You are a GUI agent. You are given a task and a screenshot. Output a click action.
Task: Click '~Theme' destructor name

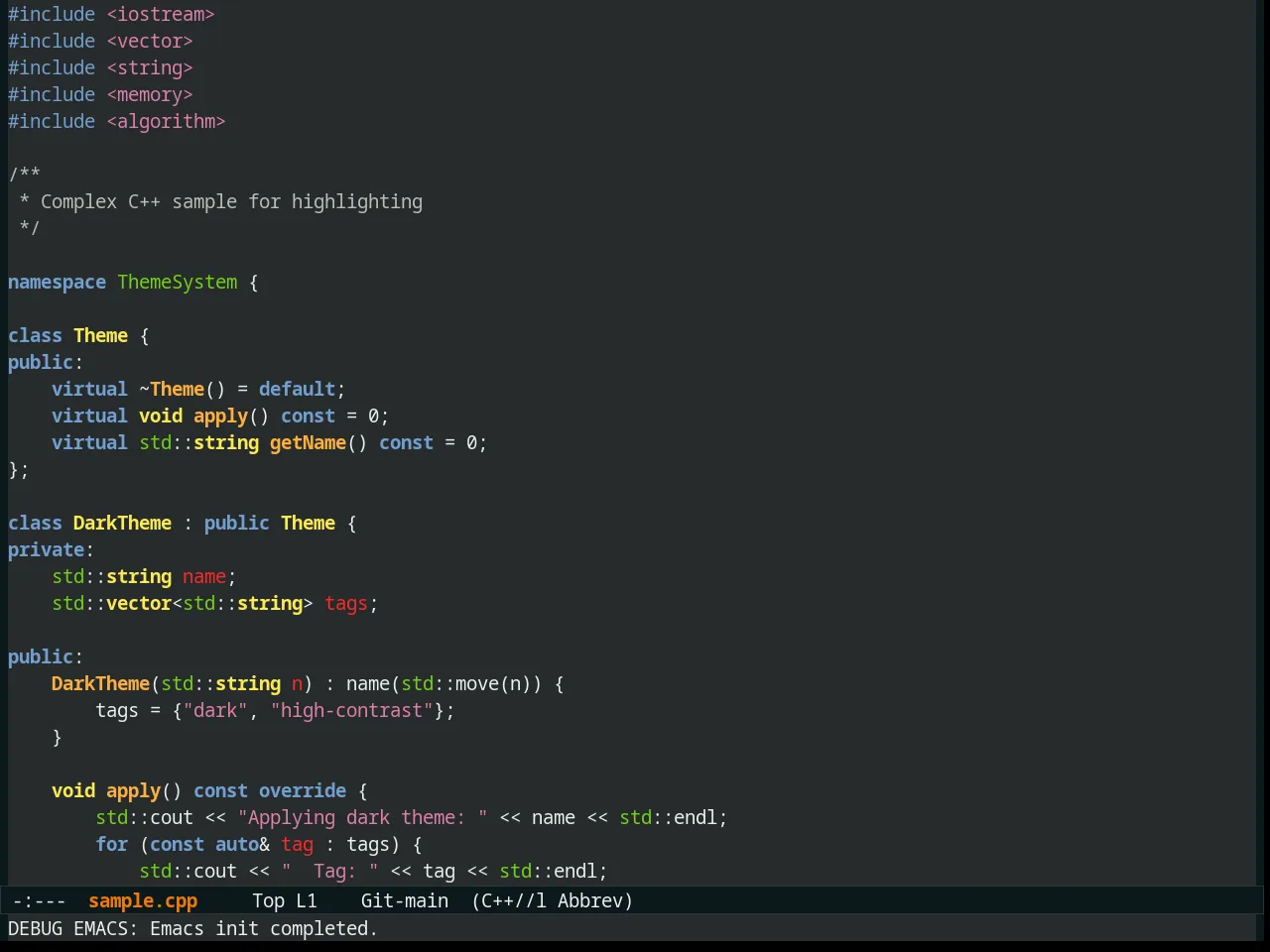tap(172, 389)
